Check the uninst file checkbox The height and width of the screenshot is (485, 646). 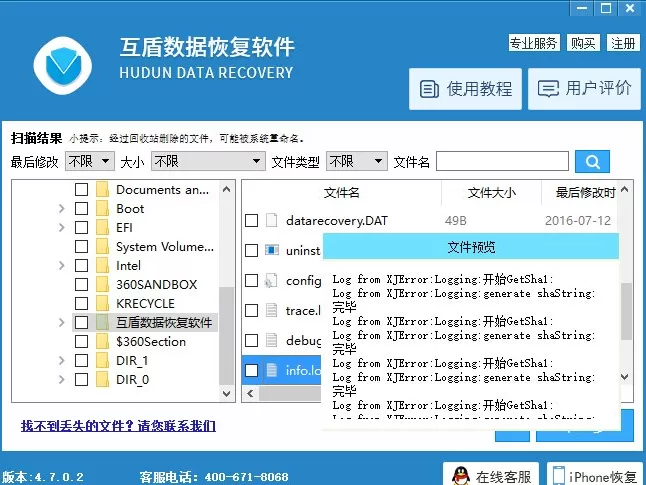[x=251, y=250]
